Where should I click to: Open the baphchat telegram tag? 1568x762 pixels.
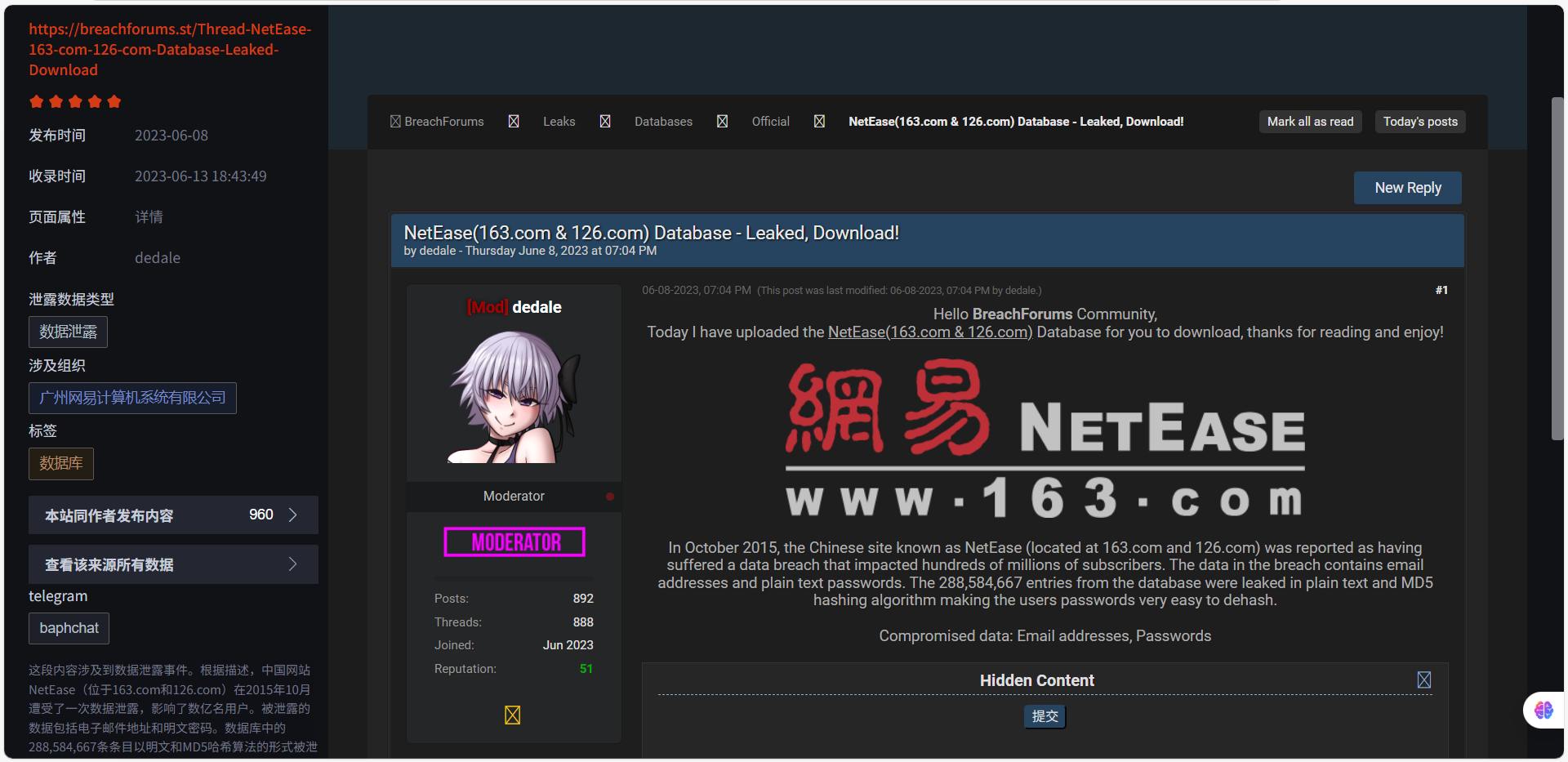[69, 628]
